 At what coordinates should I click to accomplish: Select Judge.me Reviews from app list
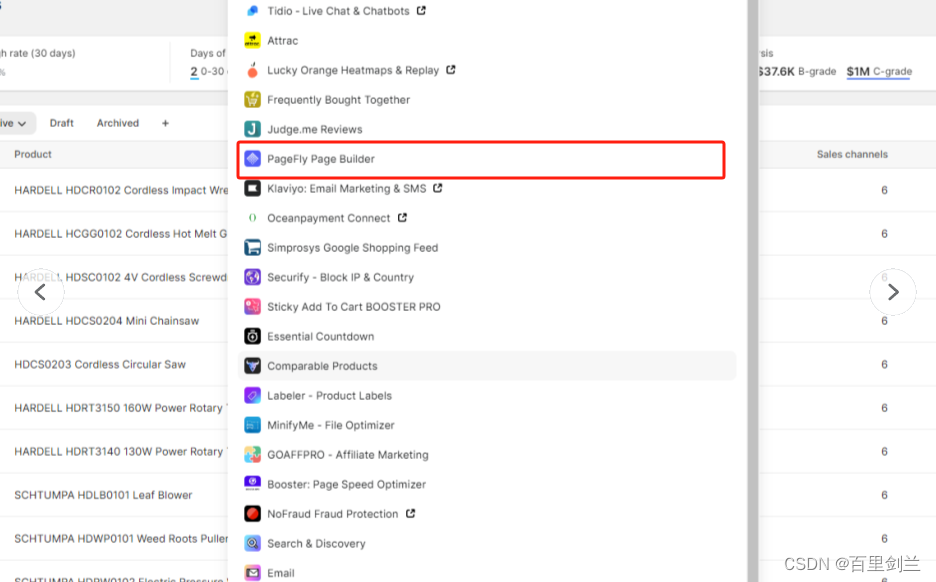pos(487,129)
